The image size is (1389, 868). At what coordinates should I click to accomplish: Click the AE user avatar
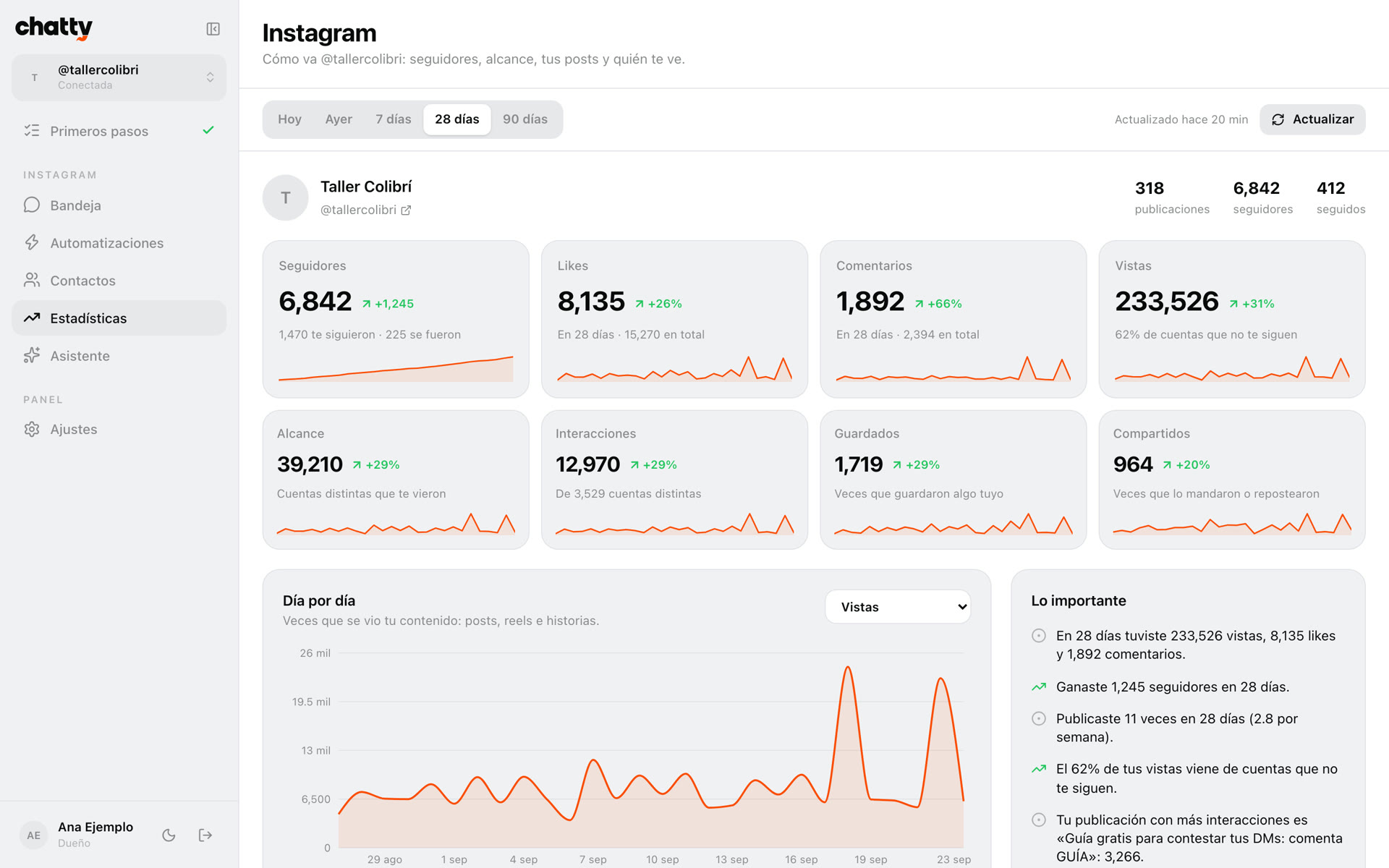pos(34,835)
